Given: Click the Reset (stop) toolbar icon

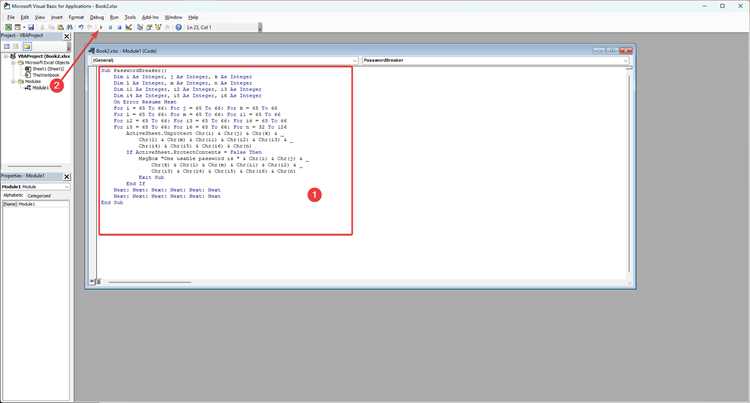Looking at the screenshot, I should coord(119,27).
